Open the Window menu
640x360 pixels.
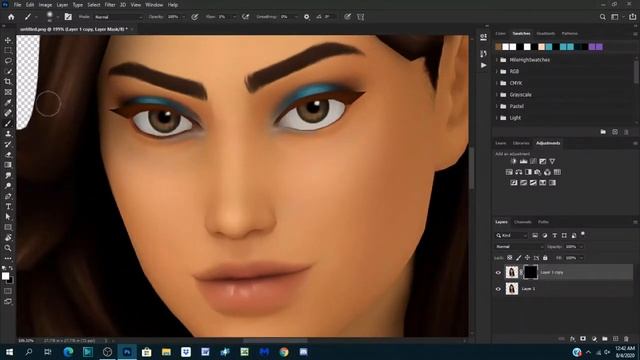point(154,5)
